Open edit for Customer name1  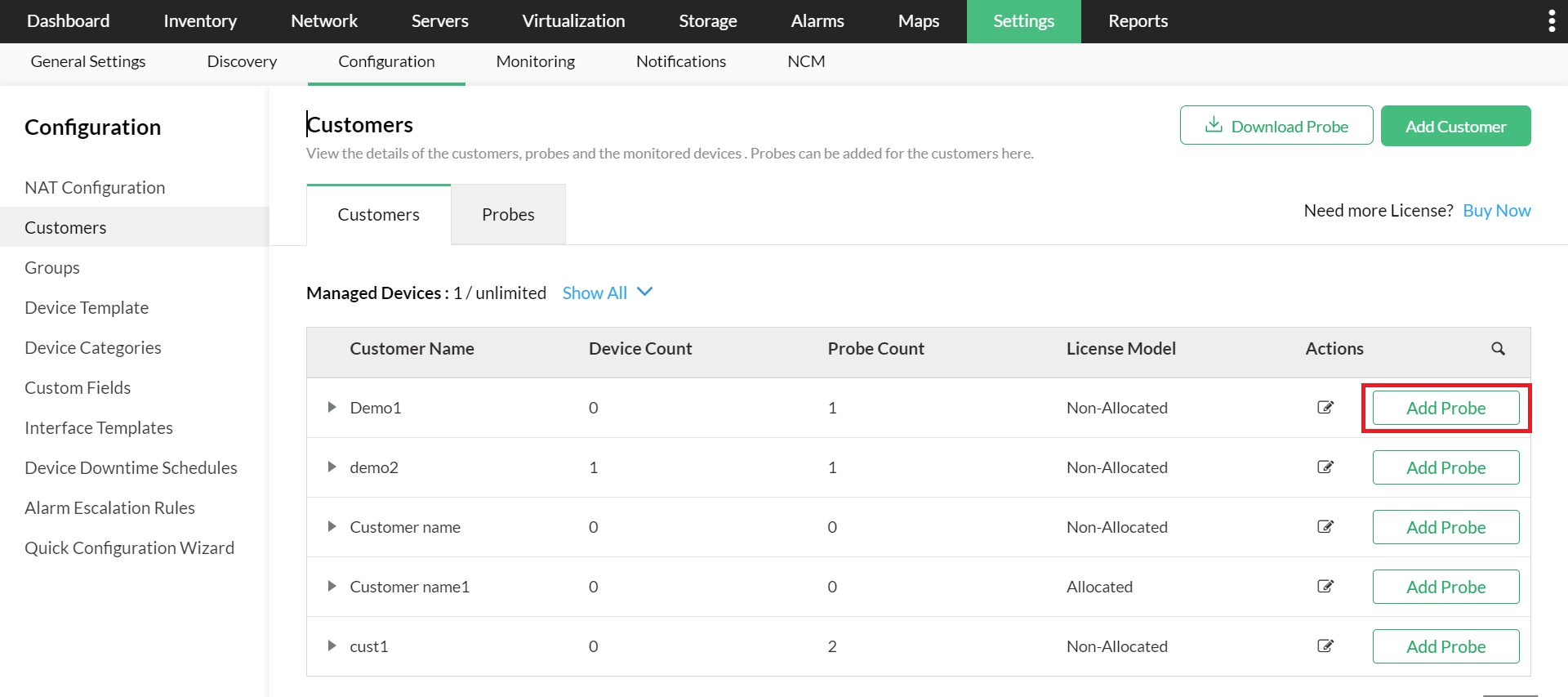[1325, 586]
